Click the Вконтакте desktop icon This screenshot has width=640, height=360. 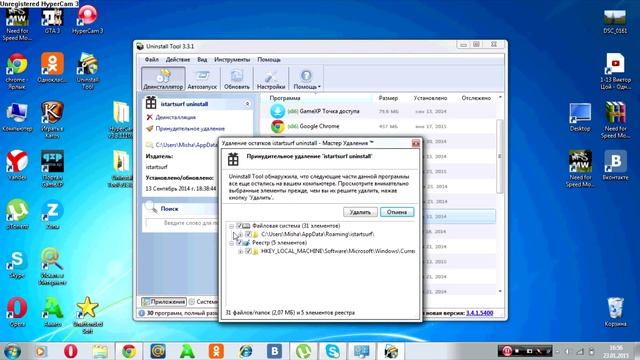tap(616, 166)
